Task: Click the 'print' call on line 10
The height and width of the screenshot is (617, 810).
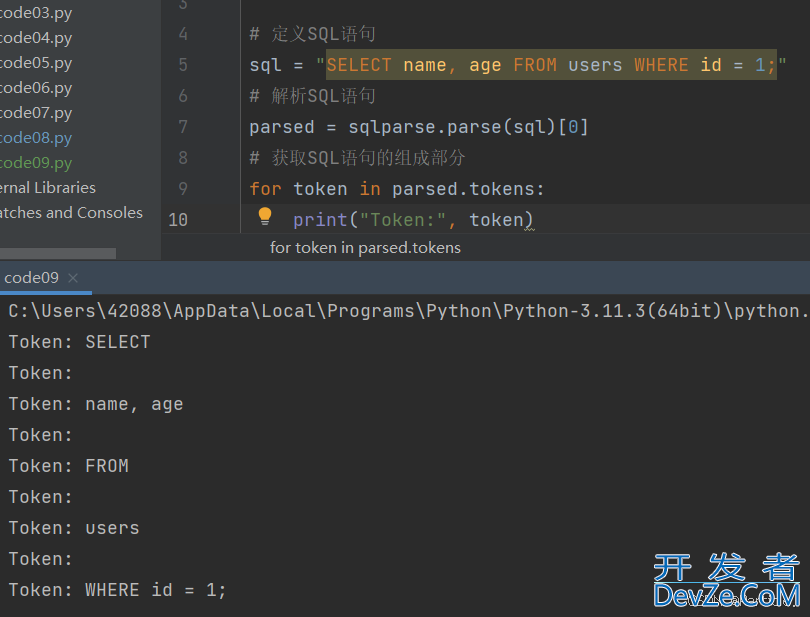Action: [320, 220]
